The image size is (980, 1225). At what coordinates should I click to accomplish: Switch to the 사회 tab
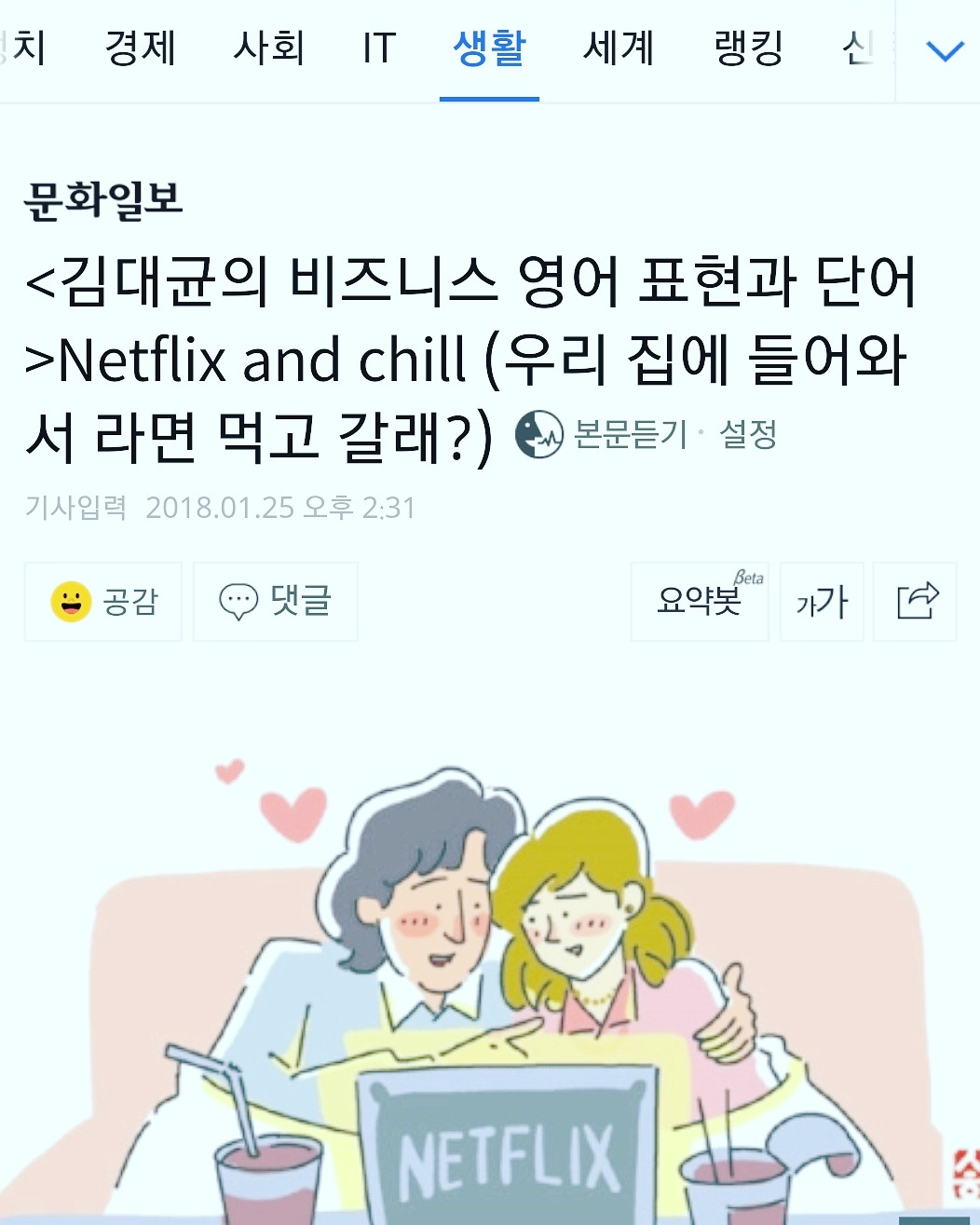(x=268, y=48)
